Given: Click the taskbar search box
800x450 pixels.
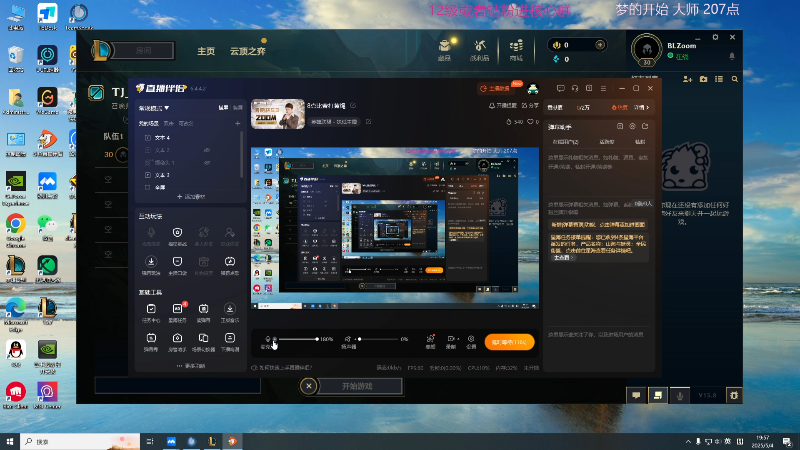Looking at the screenshot, I should pyautogui.click(x=80, y=441).
